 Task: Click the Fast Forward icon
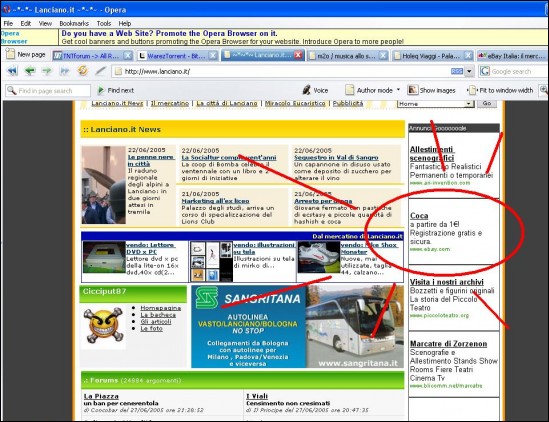click(64, 71)
